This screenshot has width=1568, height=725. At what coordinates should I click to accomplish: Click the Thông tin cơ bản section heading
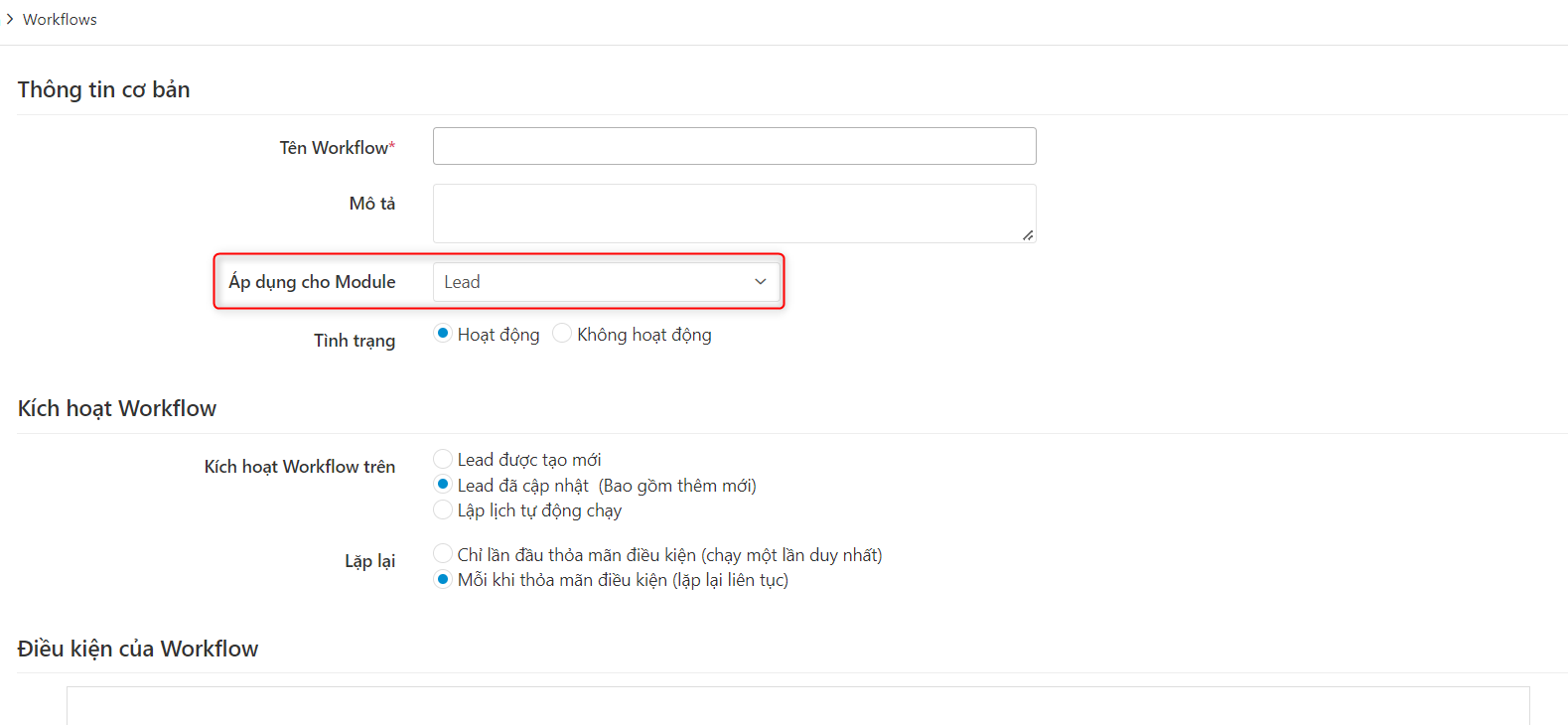pyautogui.click(x=103, y=88)
